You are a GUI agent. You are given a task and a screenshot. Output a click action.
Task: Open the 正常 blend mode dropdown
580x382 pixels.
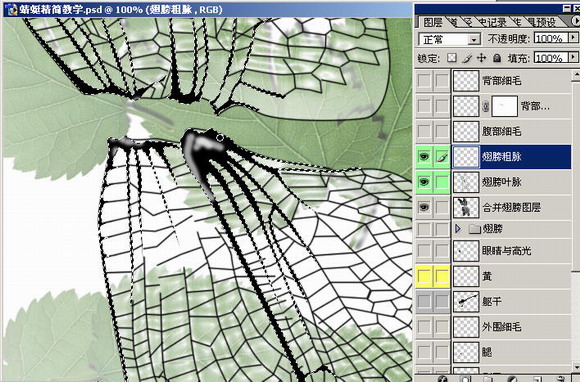(x=449, y=39)
